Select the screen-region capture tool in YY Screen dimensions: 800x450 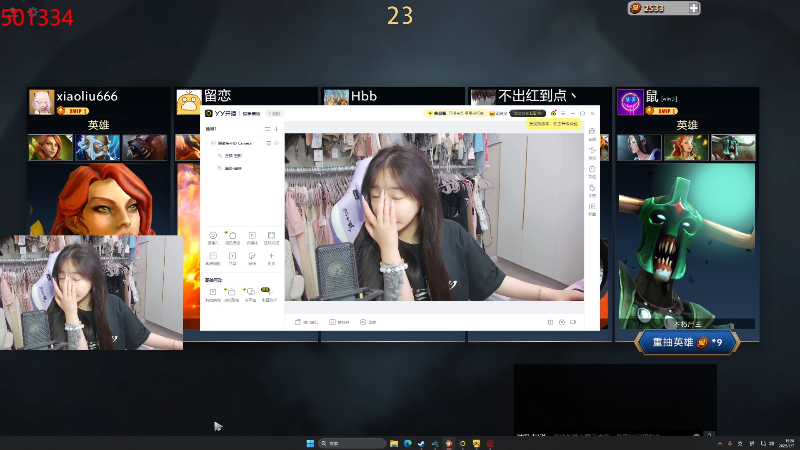pyautogui.click(x=271, y=237)
